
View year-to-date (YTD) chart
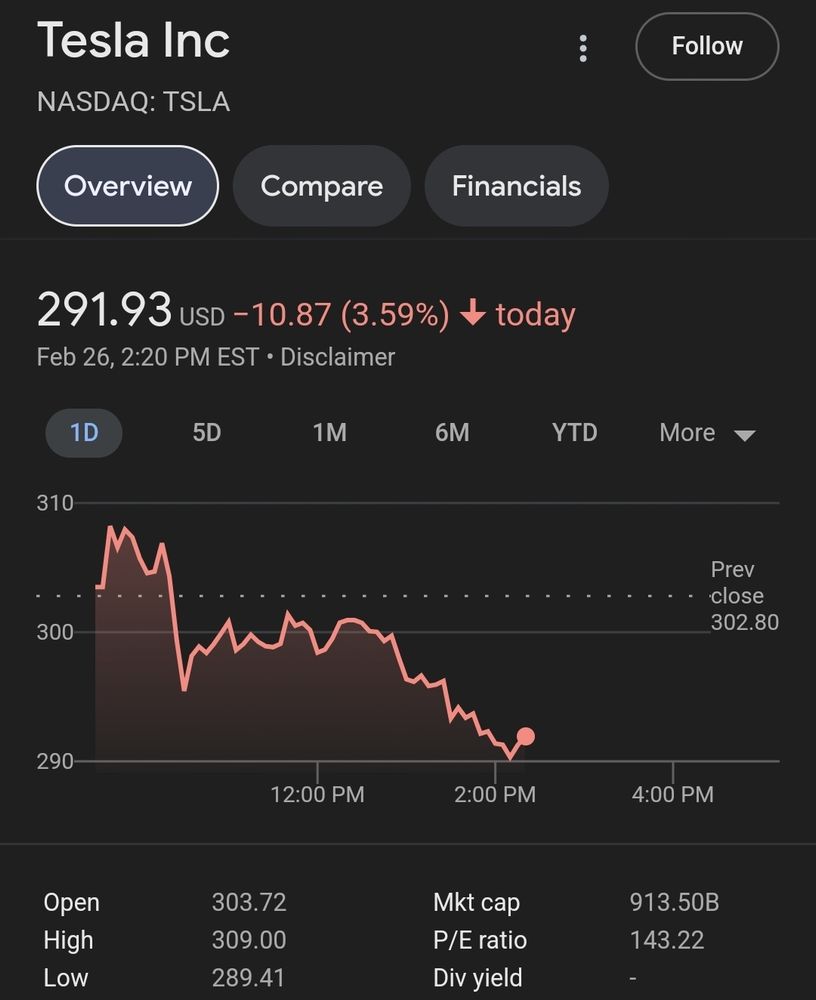click(x=574, y=433)
